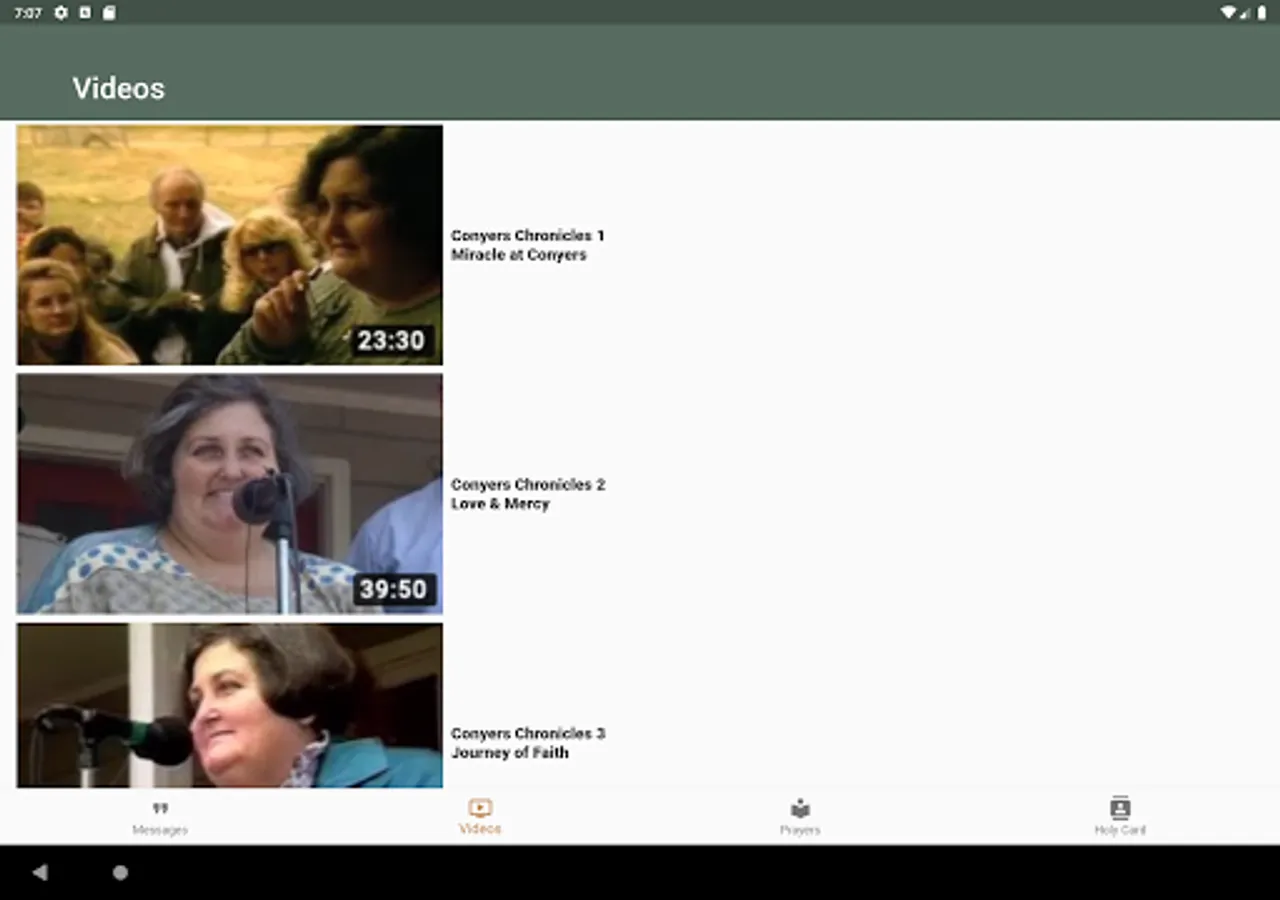The width and height of the screenshot is (1280, 900).
Task: Switch to the Messages tab label
Action: tap(160, 830)
